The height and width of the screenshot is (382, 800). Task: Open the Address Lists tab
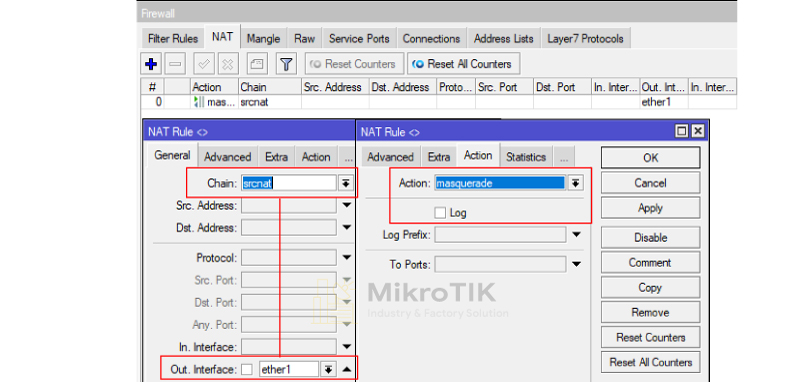(504, 39)
